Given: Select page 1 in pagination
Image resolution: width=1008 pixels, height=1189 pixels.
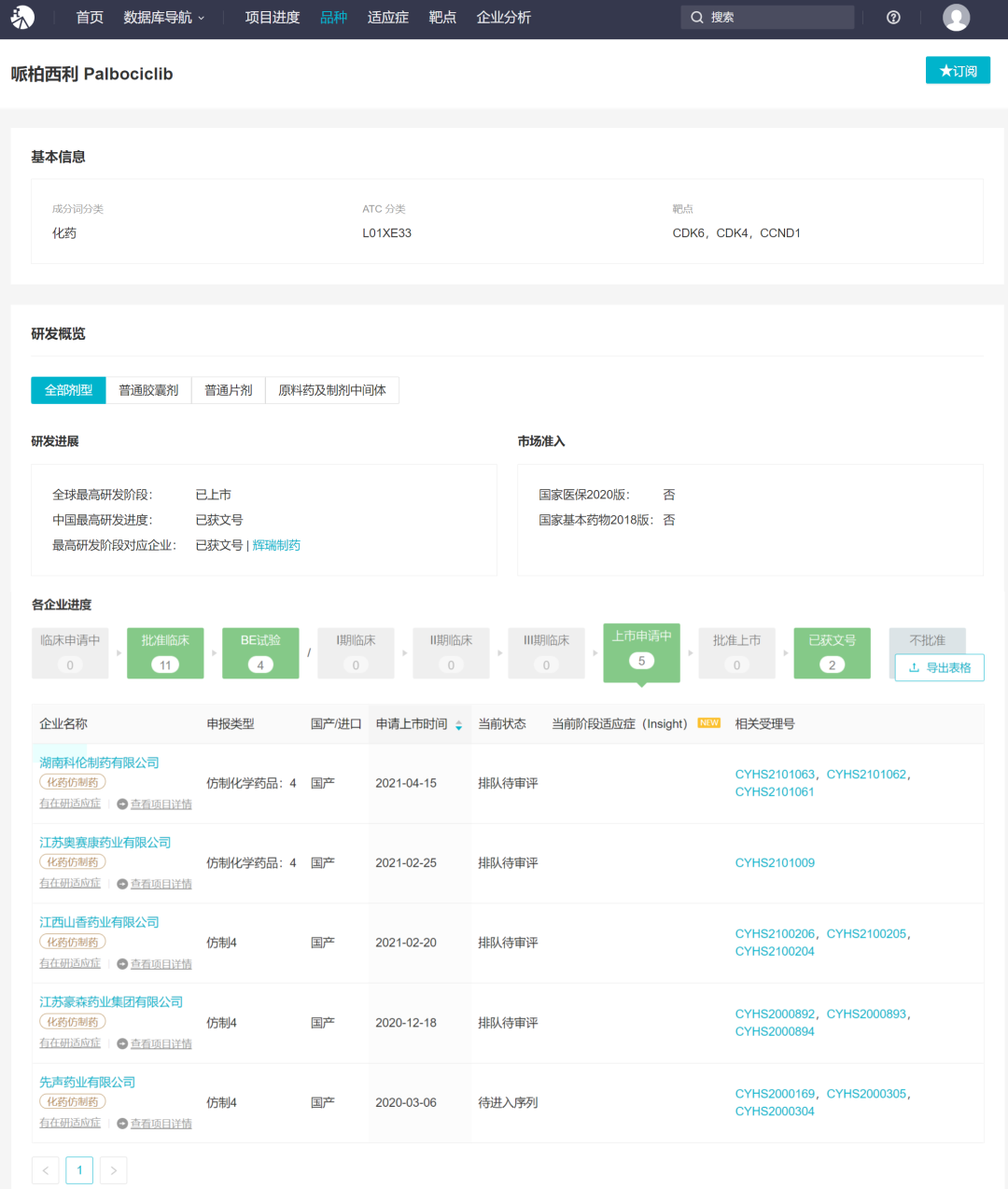Looking at the screenshot, I should [79, 1170].
